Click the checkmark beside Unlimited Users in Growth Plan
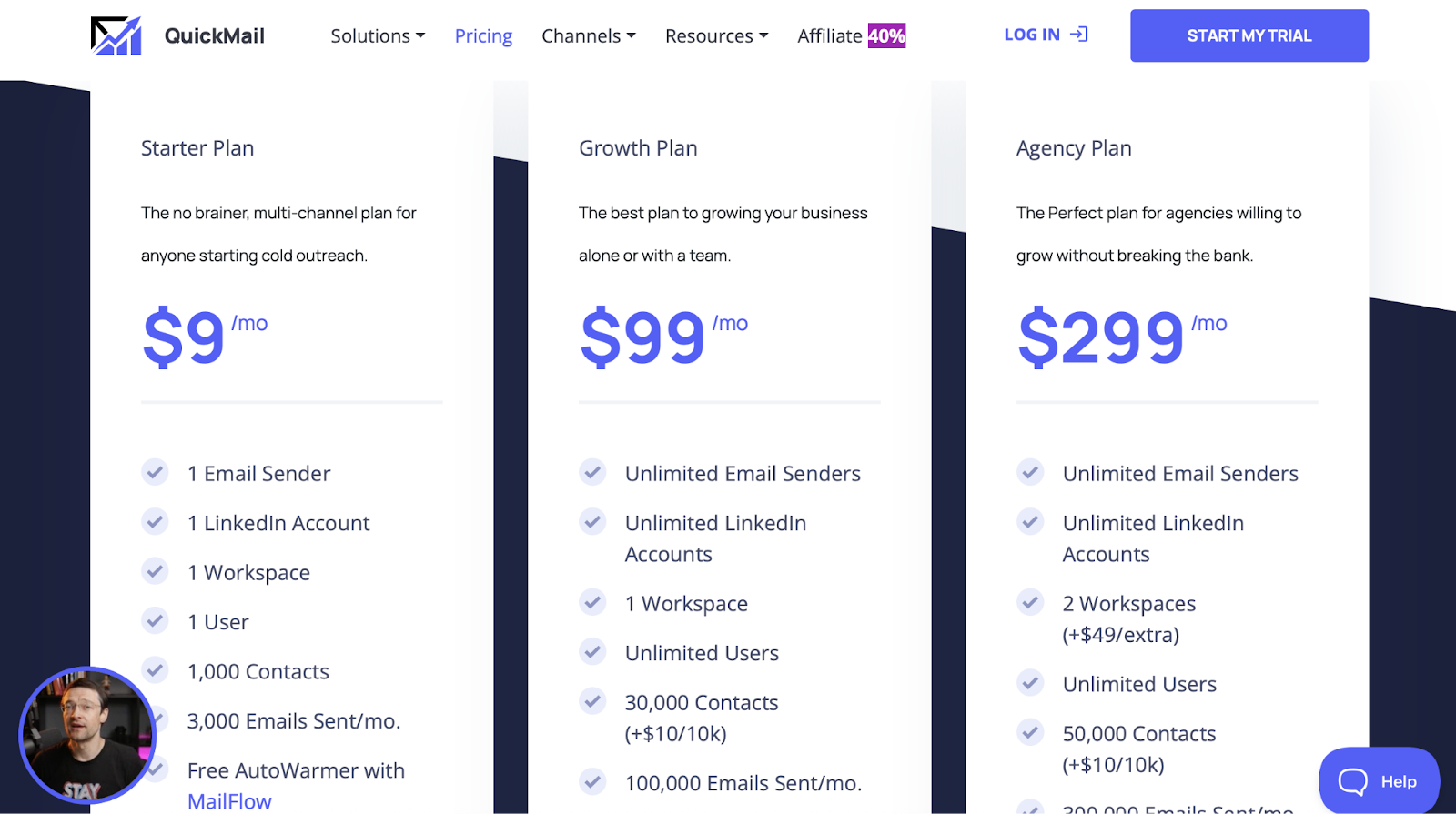1456x814 pixels. click(x=592, y=651)
